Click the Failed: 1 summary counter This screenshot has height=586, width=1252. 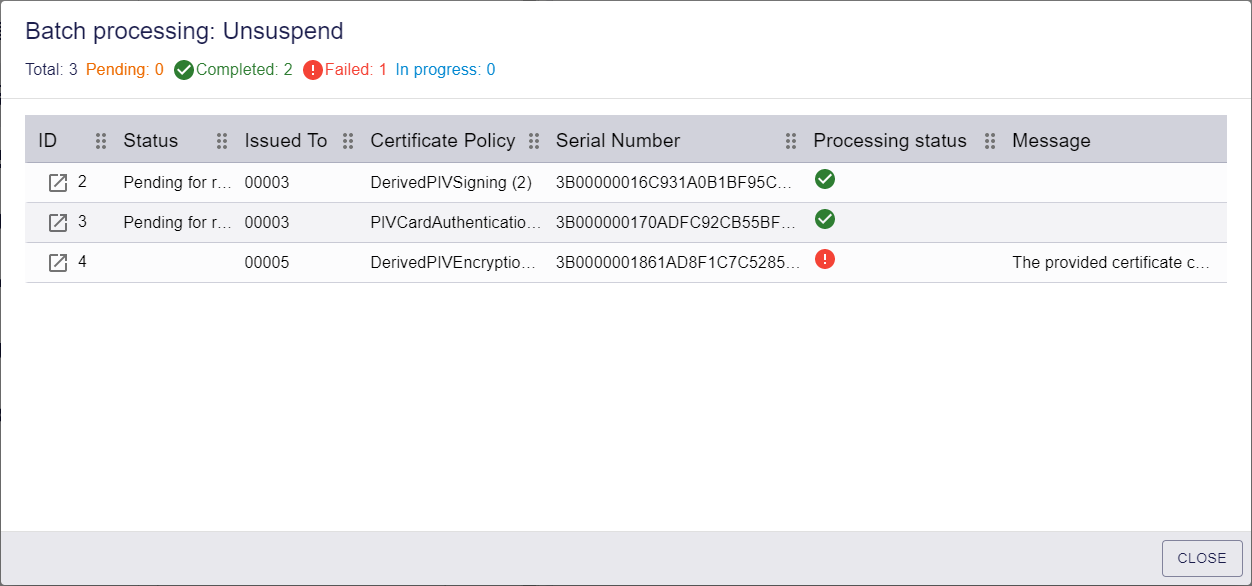[345, 70]
